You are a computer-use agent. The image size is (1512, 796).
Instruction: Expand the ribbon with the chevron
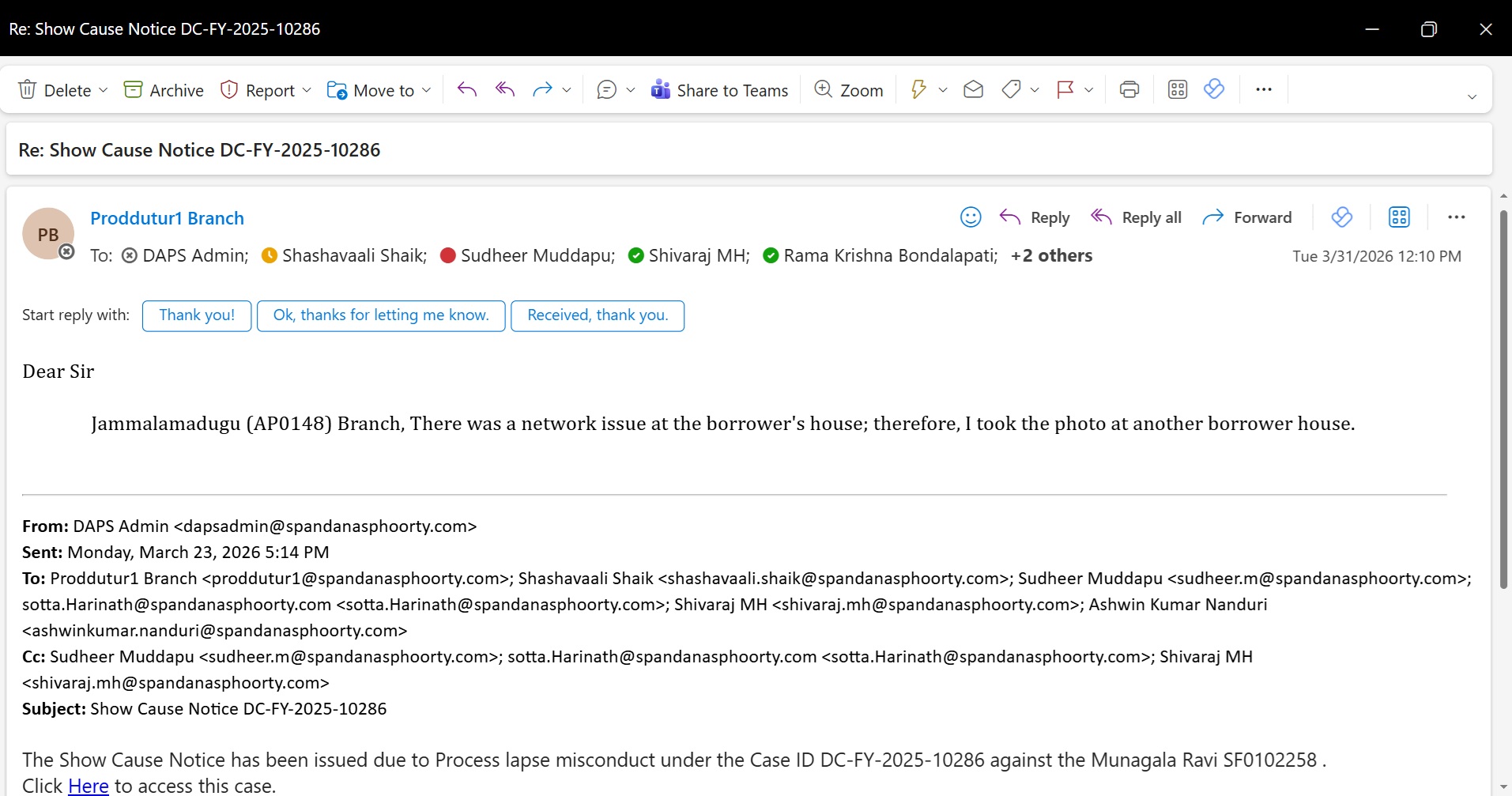pos(1472,96)
